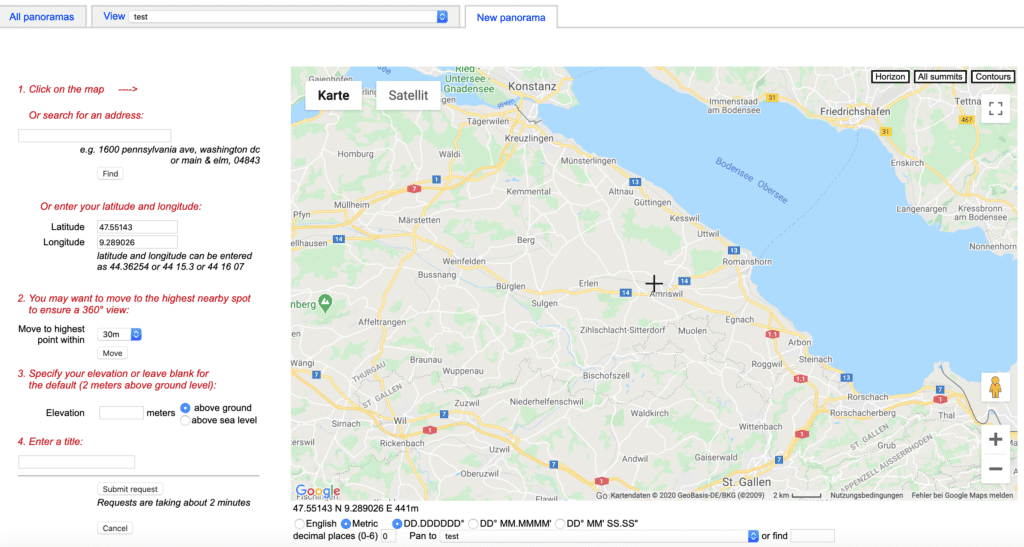The width and height of the screenshot is (1024, 547).
Task: Click the panorama title input field
Action: click(76, 462)
